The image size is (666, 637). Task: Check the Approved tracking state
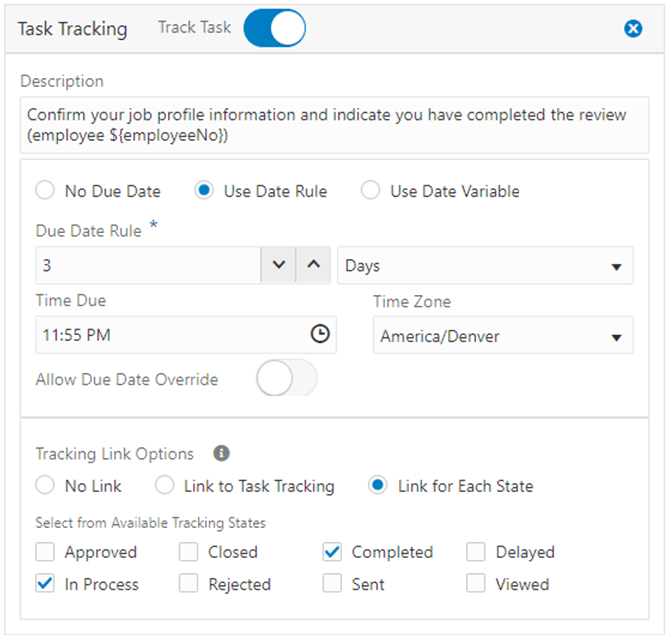point(45,552)
